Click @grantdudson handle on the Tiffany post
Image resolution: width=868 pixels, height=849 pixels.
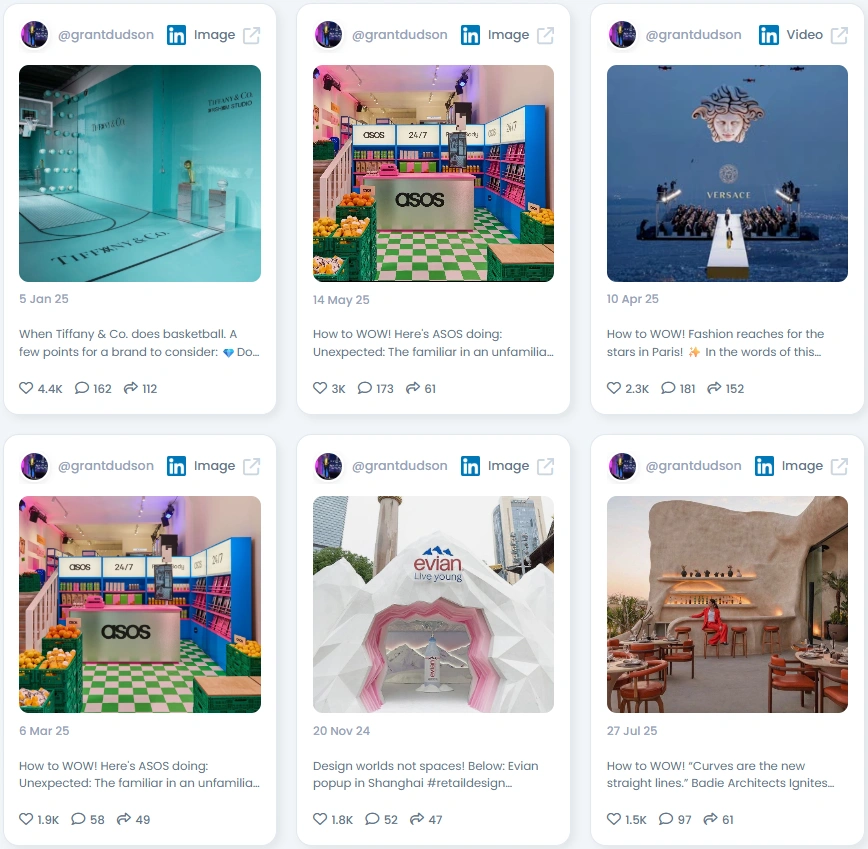pos(106,35)
